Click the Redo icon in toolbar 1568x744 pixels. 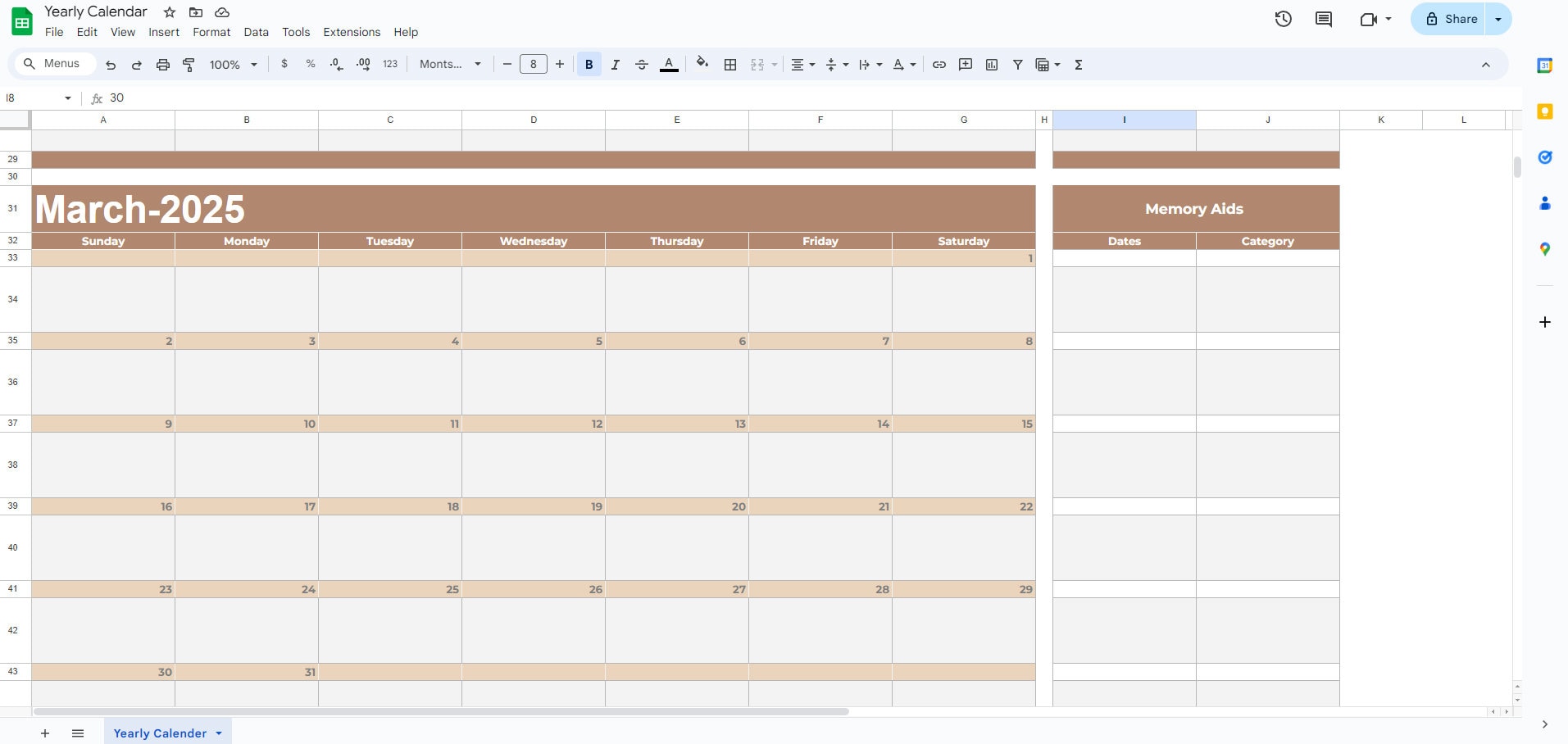(137, 65)
